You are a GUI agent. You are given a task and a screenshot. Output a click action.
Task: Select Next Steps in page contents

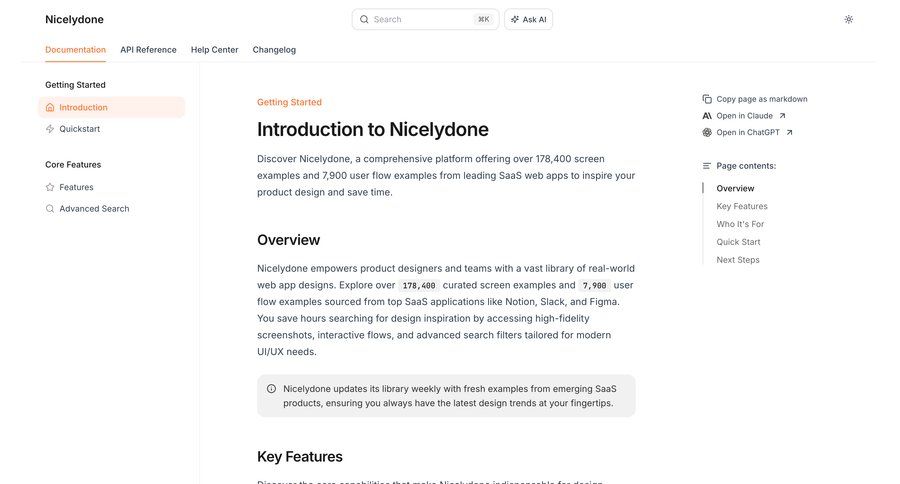738,260
